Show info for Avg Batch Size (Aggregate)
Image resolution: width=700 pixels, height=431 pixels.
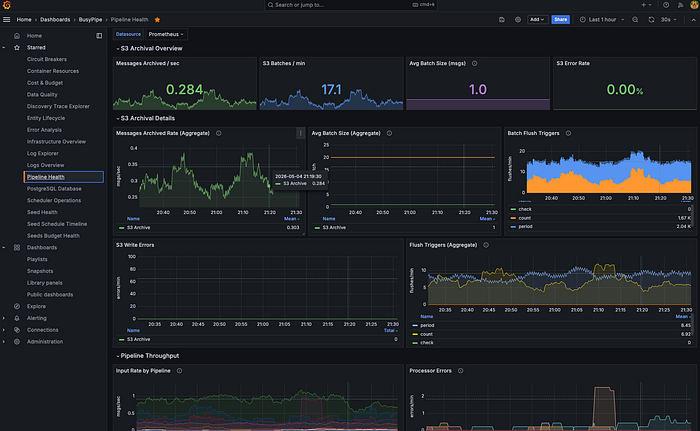389,133
